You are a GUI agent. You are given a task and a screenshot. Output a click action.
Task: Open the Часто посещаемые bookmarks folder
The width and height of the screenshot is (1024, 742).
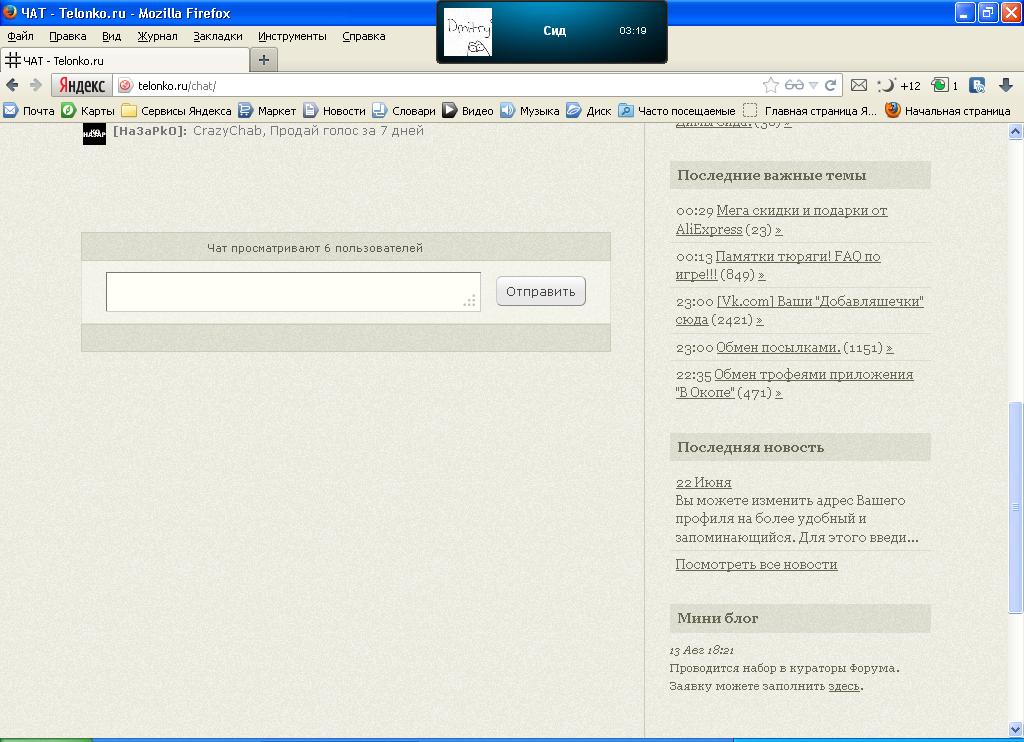tap(677, 111)
